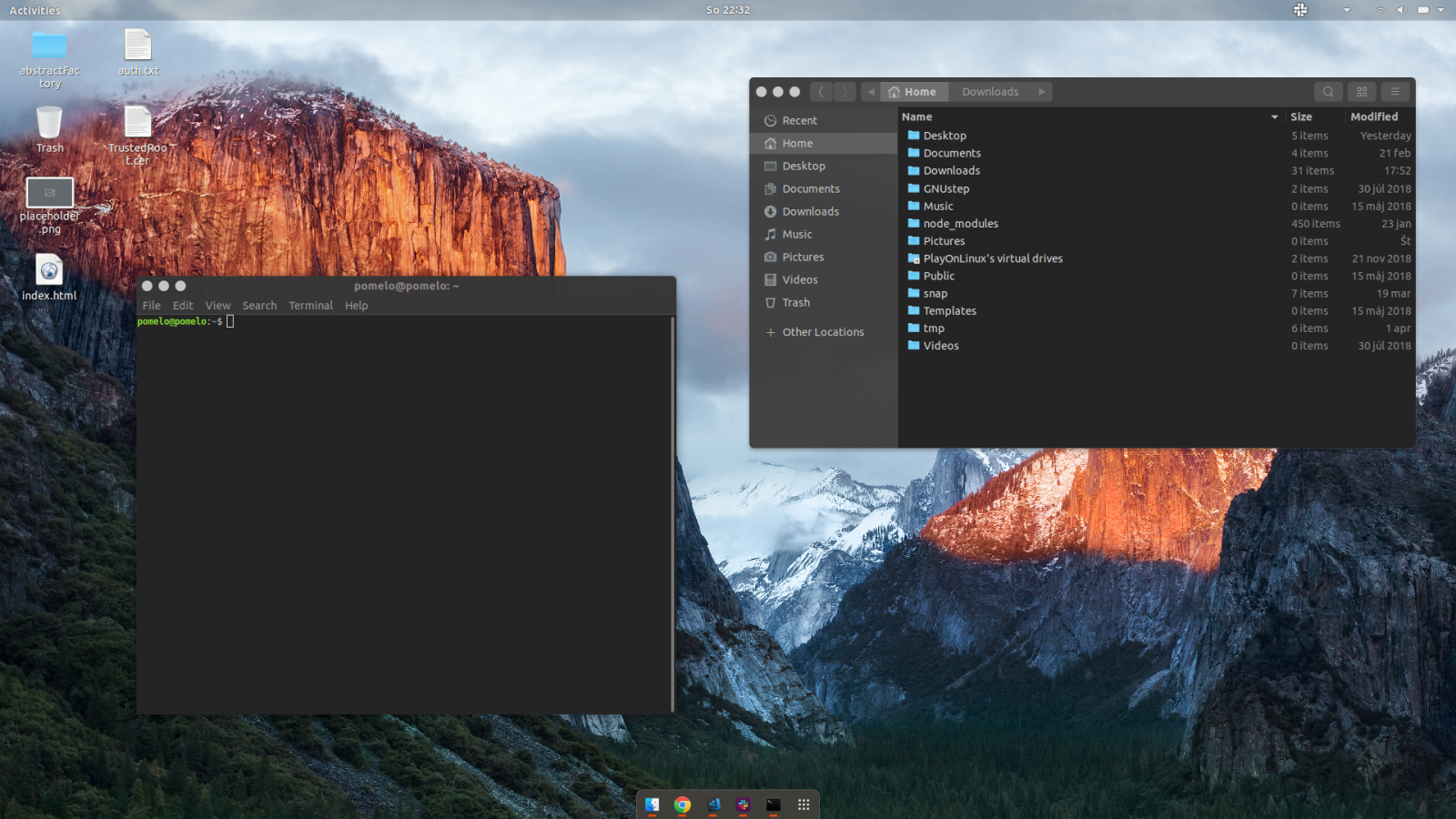Launch Google Chrome from the dock

682,804
